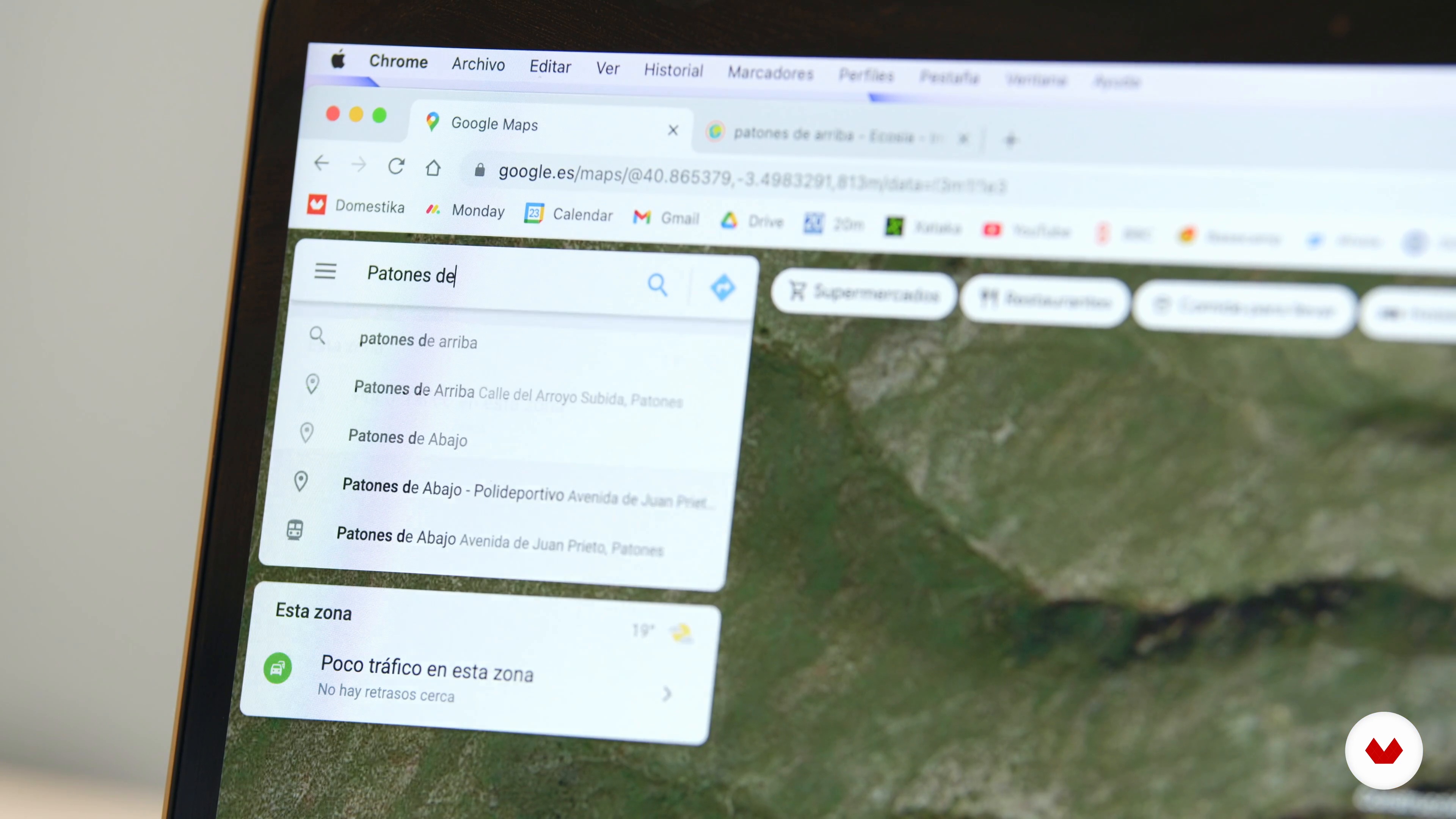The image size is (1456, 819).
Task: Open directions with the blue arrow icon
Action: (722, 288)
